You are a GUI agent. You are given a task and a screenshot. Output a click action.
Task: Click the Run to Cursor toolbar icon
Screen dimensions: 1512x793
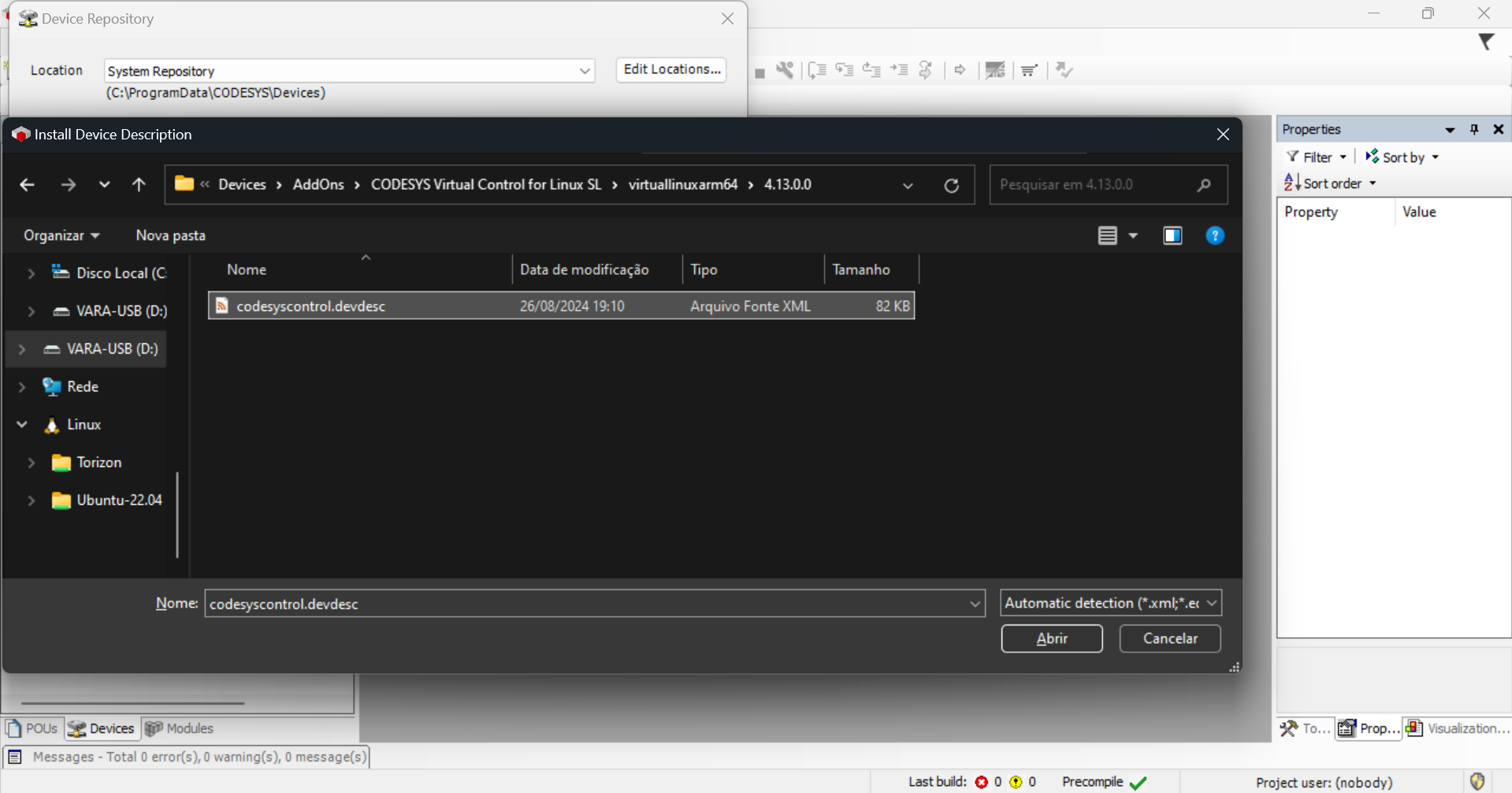(x=899, y=70)
